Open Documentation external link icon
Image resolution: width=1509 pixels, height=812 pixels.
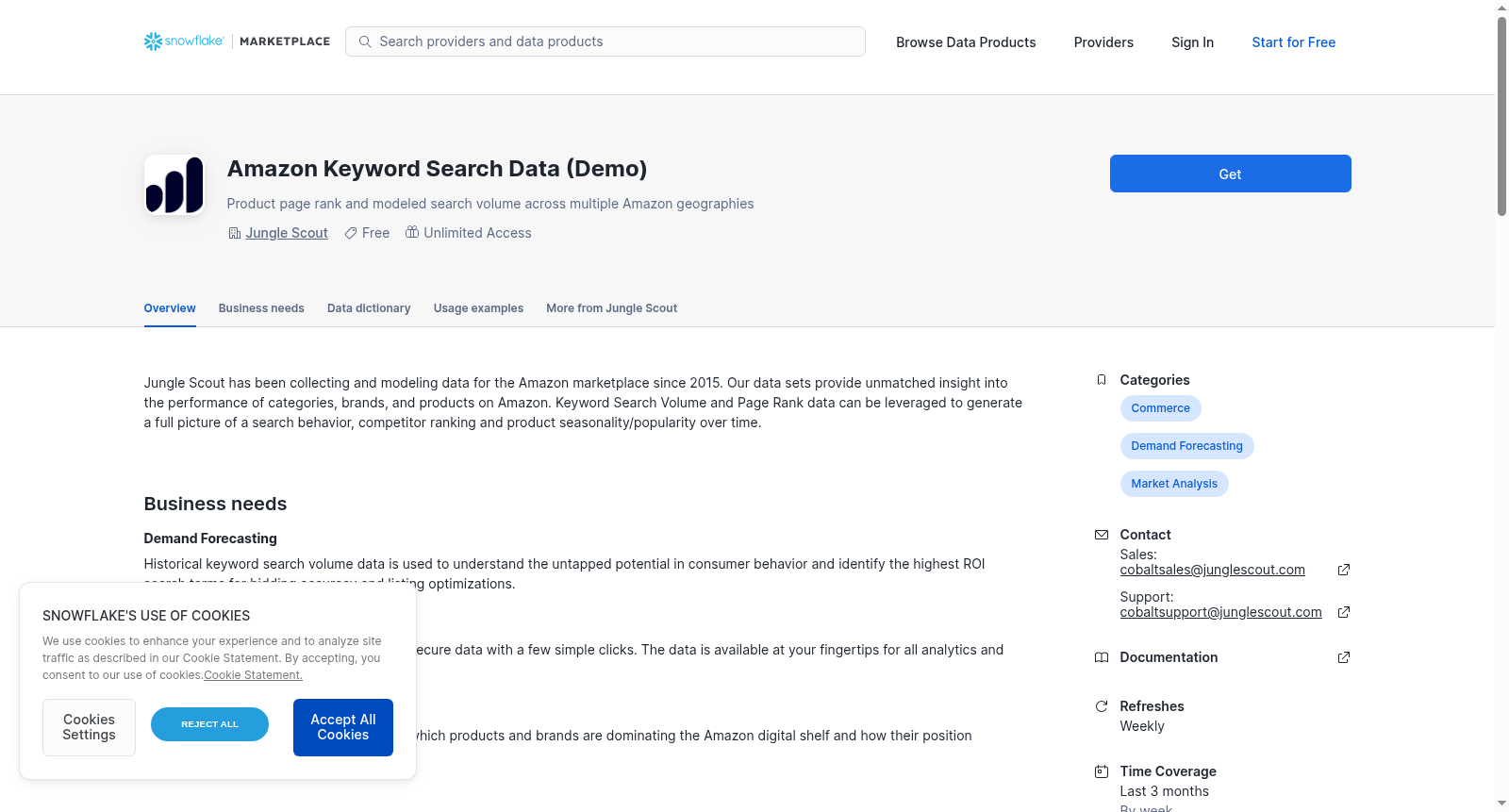click(x=1344, y=657)
